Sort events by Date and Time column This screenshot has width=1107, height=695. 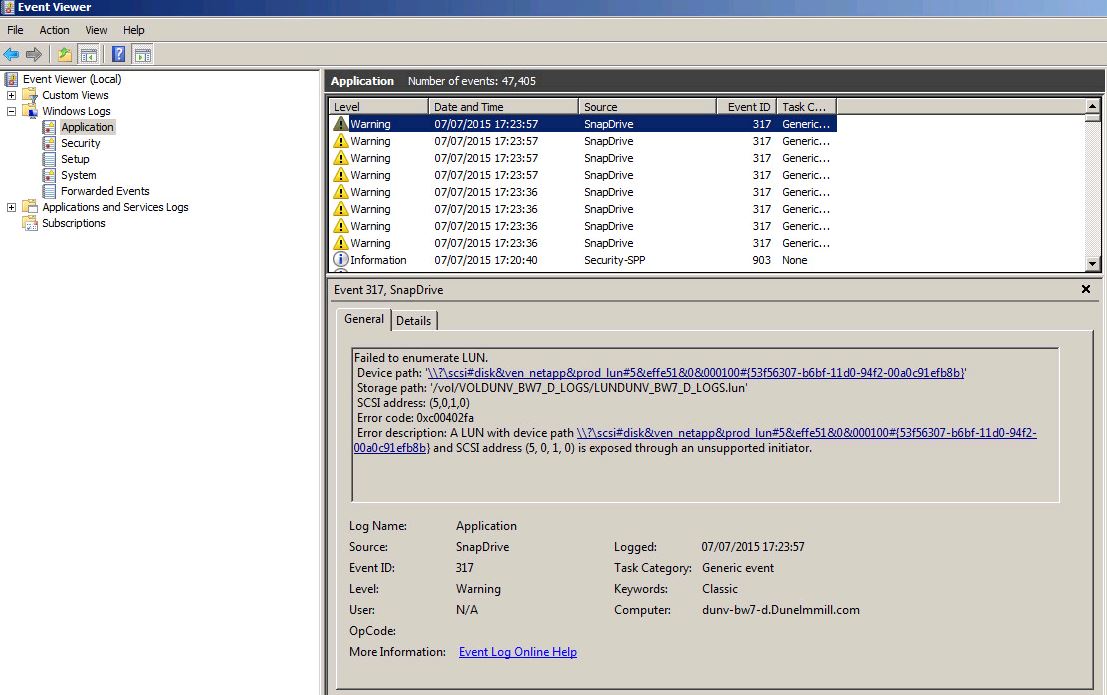(503, 107)
